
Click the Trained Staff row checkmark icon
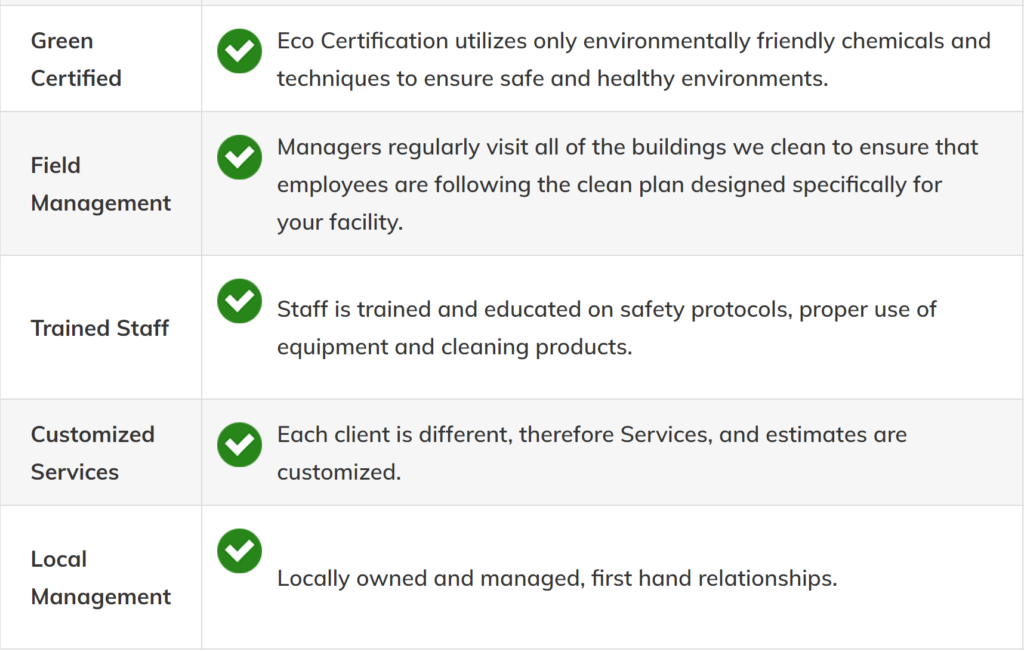pyautogui.click(x=240, y=301)
